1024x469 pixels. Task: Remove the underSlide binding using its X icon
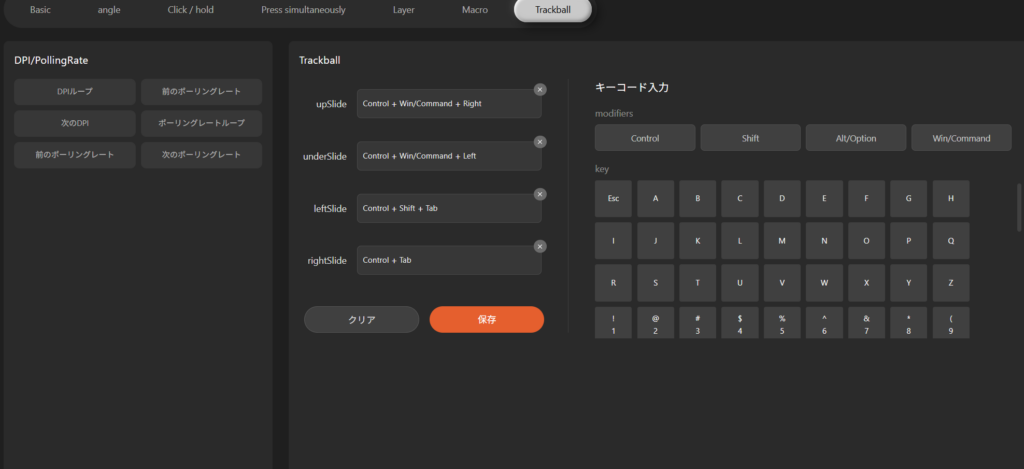(540, 142)
